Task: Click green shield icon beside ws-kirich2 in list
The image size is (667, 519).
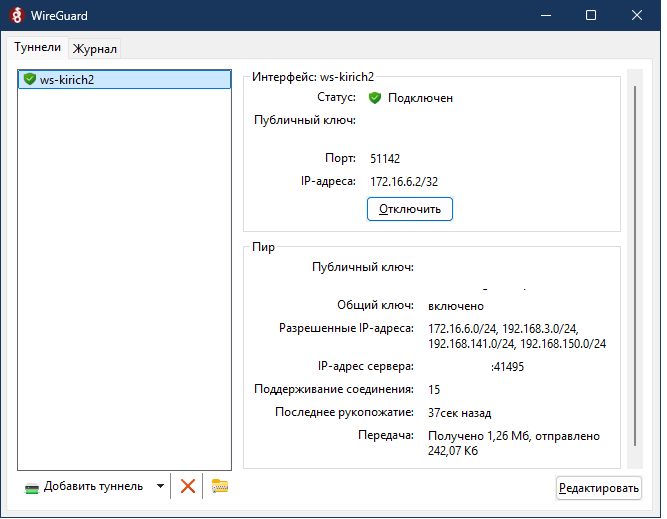Action: pos(29,80)
